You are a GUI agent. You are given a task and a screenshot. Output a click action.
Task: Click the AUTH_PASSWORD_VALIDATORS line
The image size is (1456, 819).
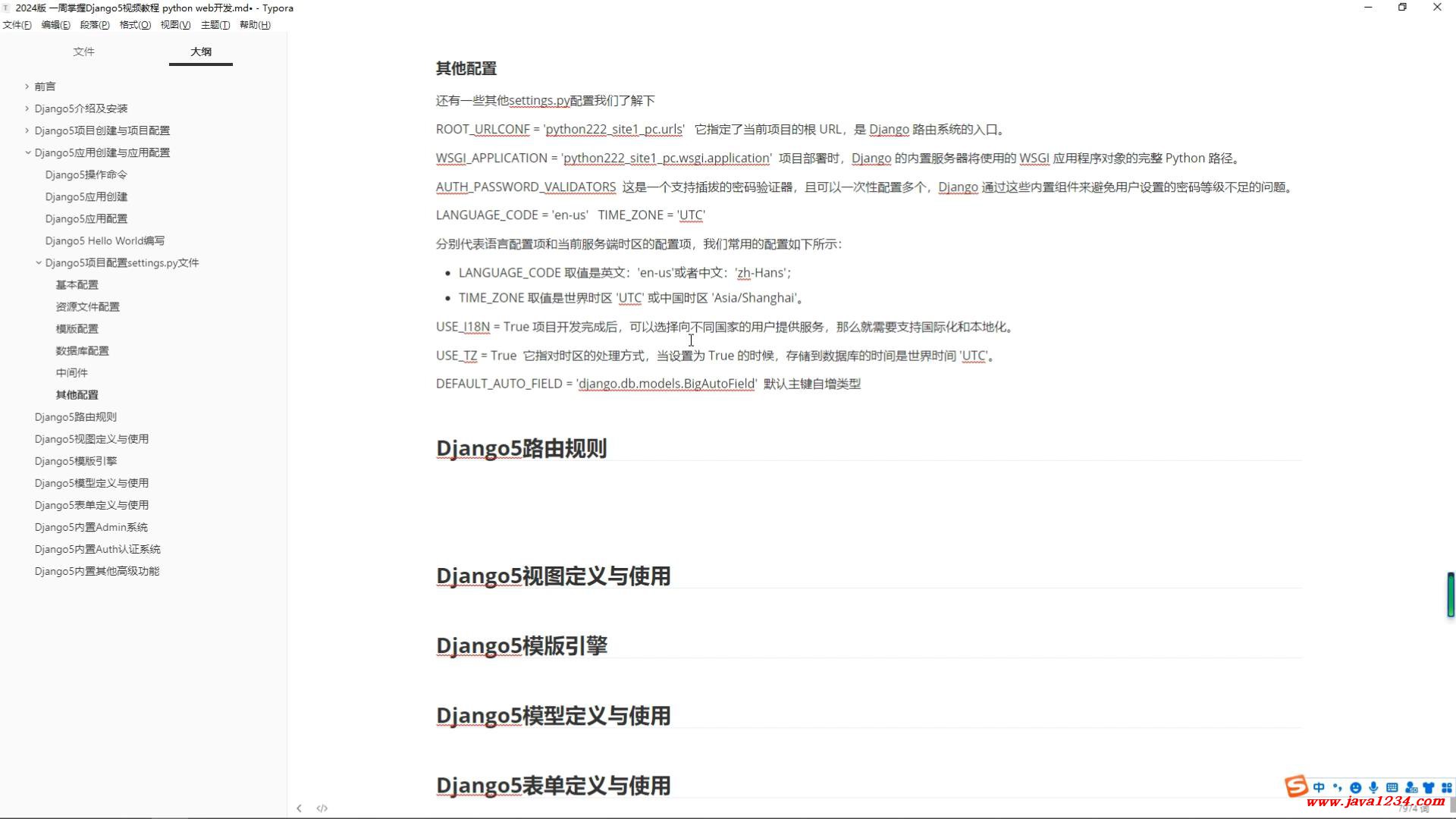865,187
